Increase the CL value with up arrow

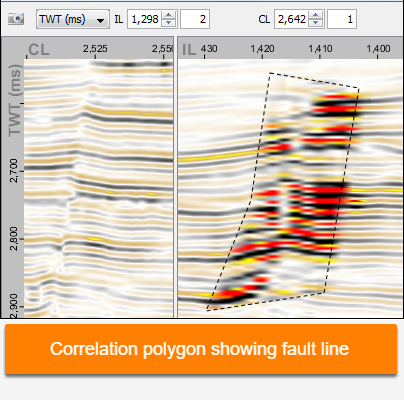316,15
